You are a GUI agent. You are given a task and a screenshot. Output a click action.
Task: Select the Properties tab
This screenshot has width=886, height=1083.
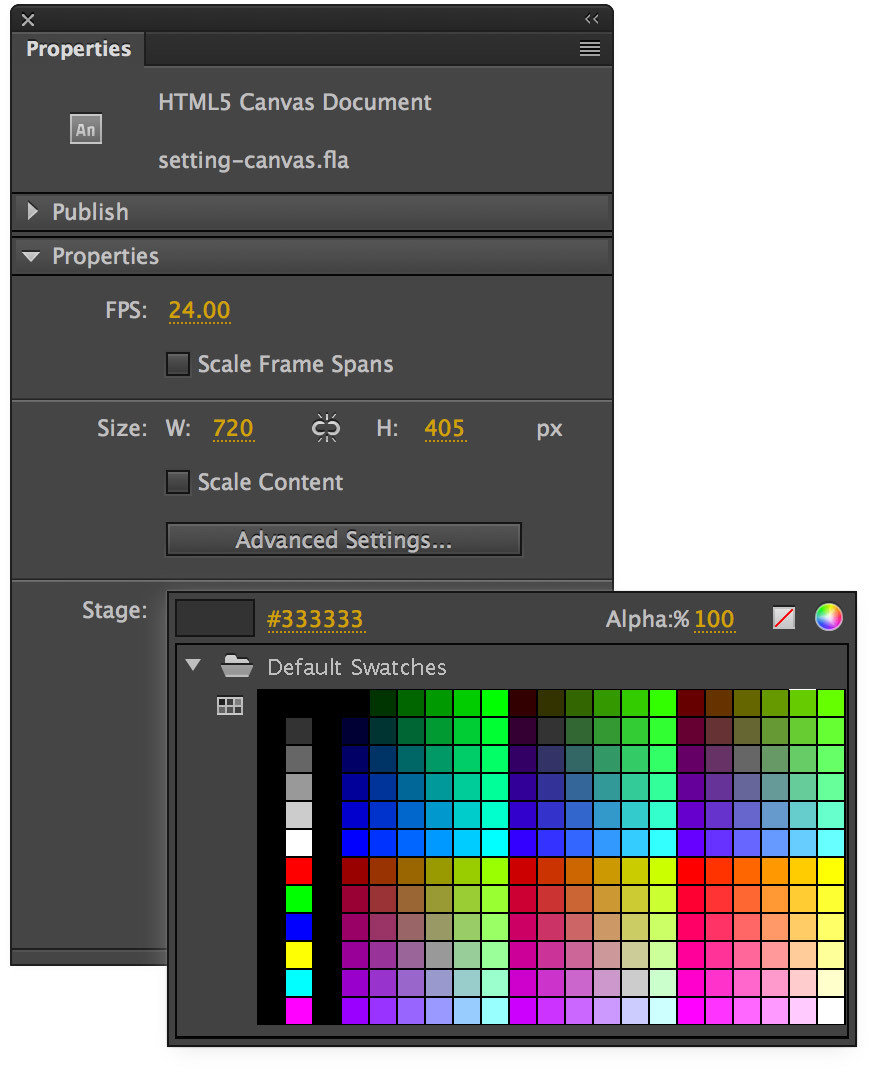[x=78, y=49]
